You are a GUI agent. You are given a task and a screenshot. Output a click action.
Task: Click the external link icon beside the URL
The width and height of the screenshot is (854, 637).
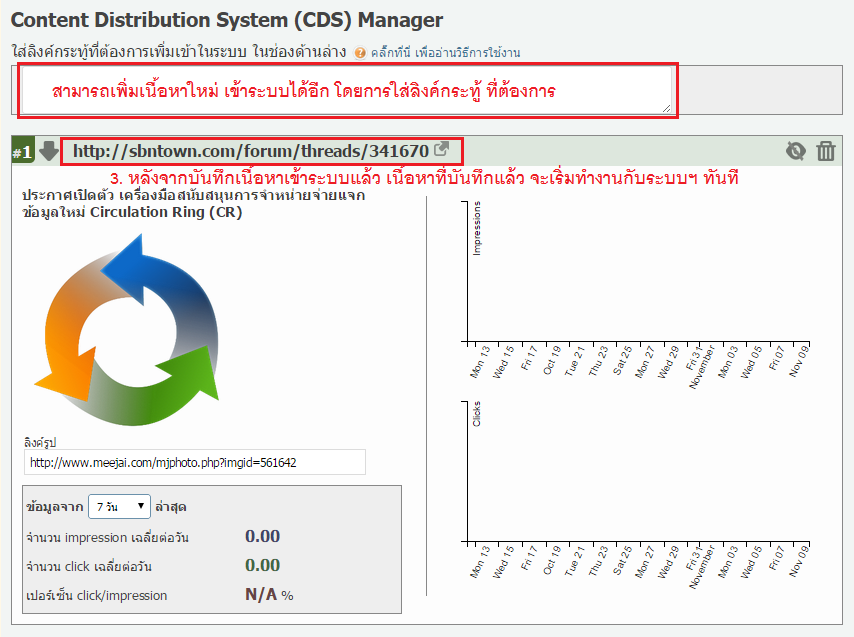pyautogui.click(x=441, y=151)
